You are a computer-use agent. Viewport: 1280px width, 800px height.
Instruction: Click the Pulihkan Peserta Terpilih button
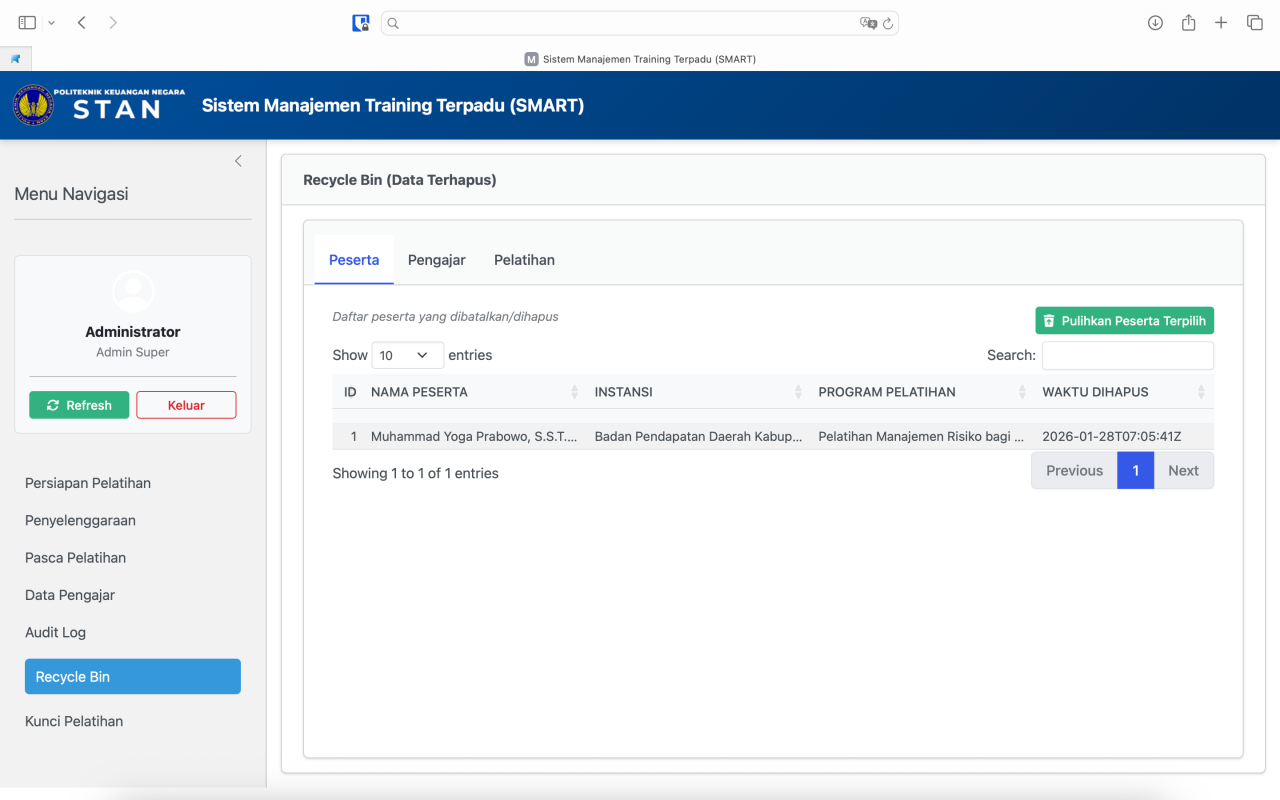tap(1124, 321)
